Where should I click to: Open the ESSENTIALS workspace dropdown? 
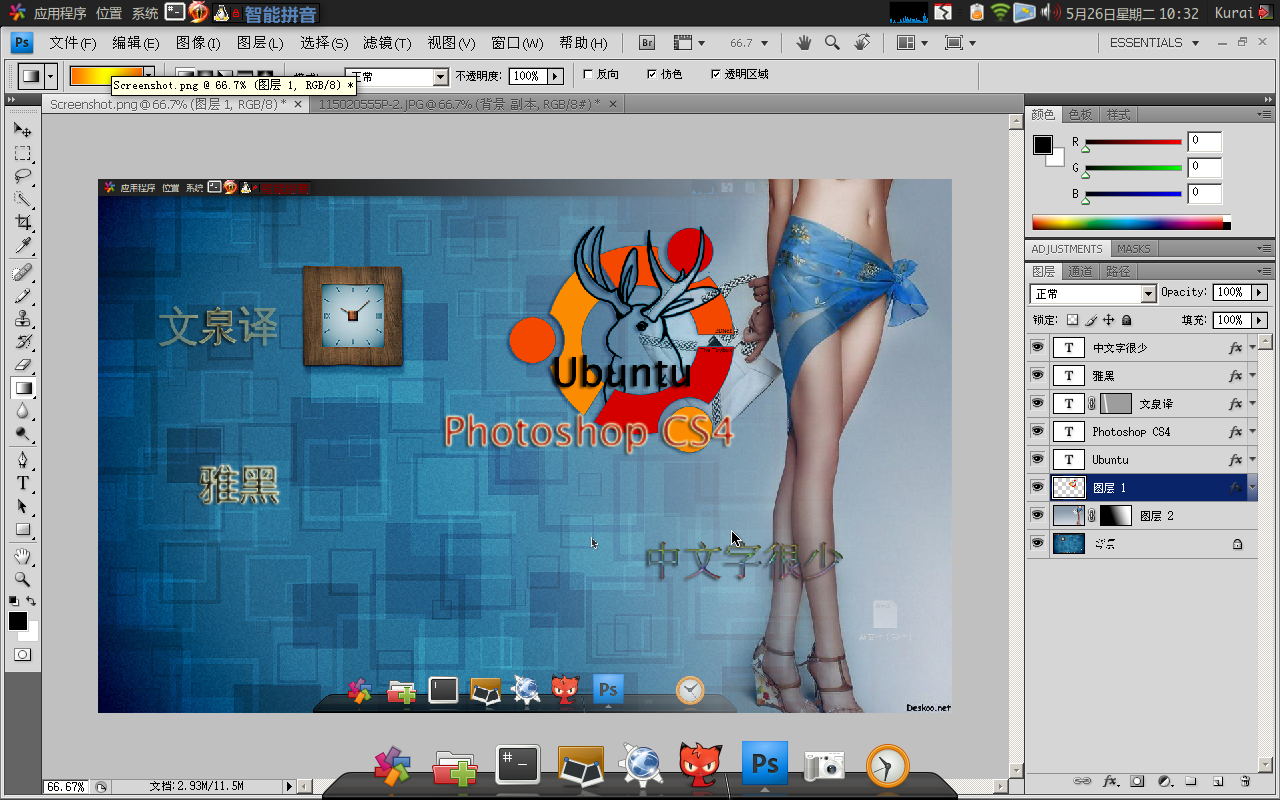pos(1155,43)
